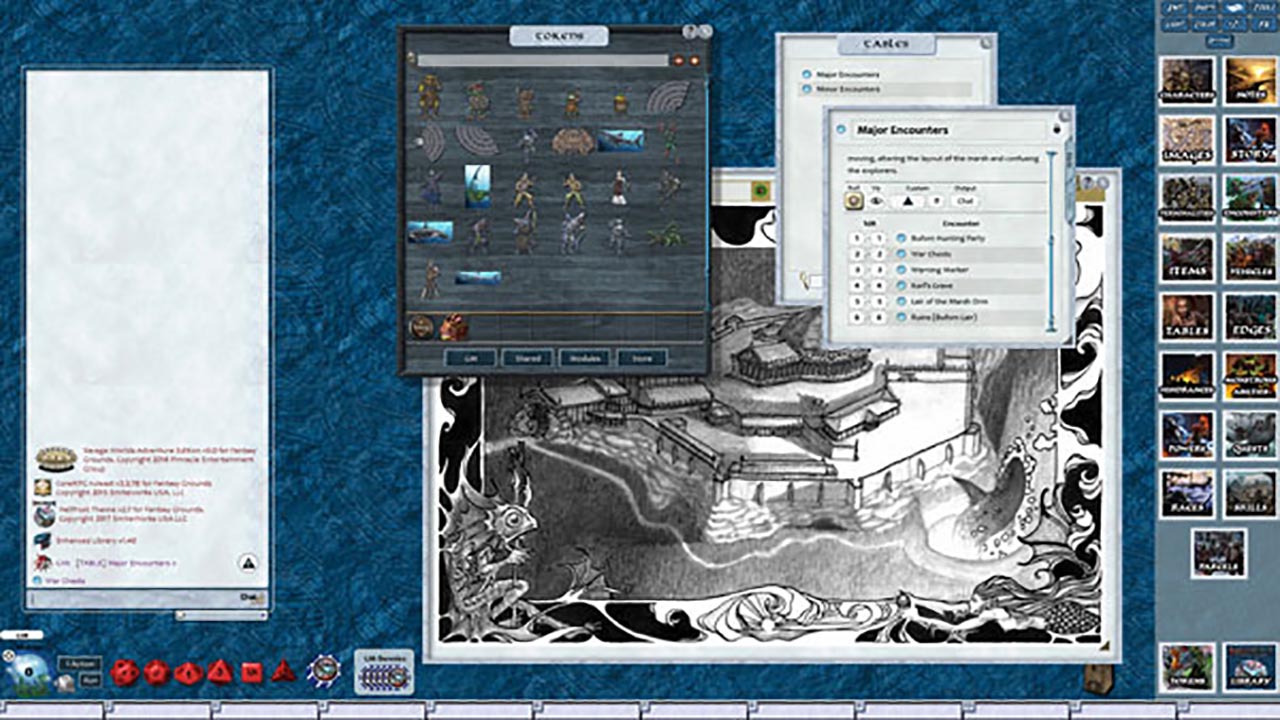Click the Store button in the Tokens window

641,358
